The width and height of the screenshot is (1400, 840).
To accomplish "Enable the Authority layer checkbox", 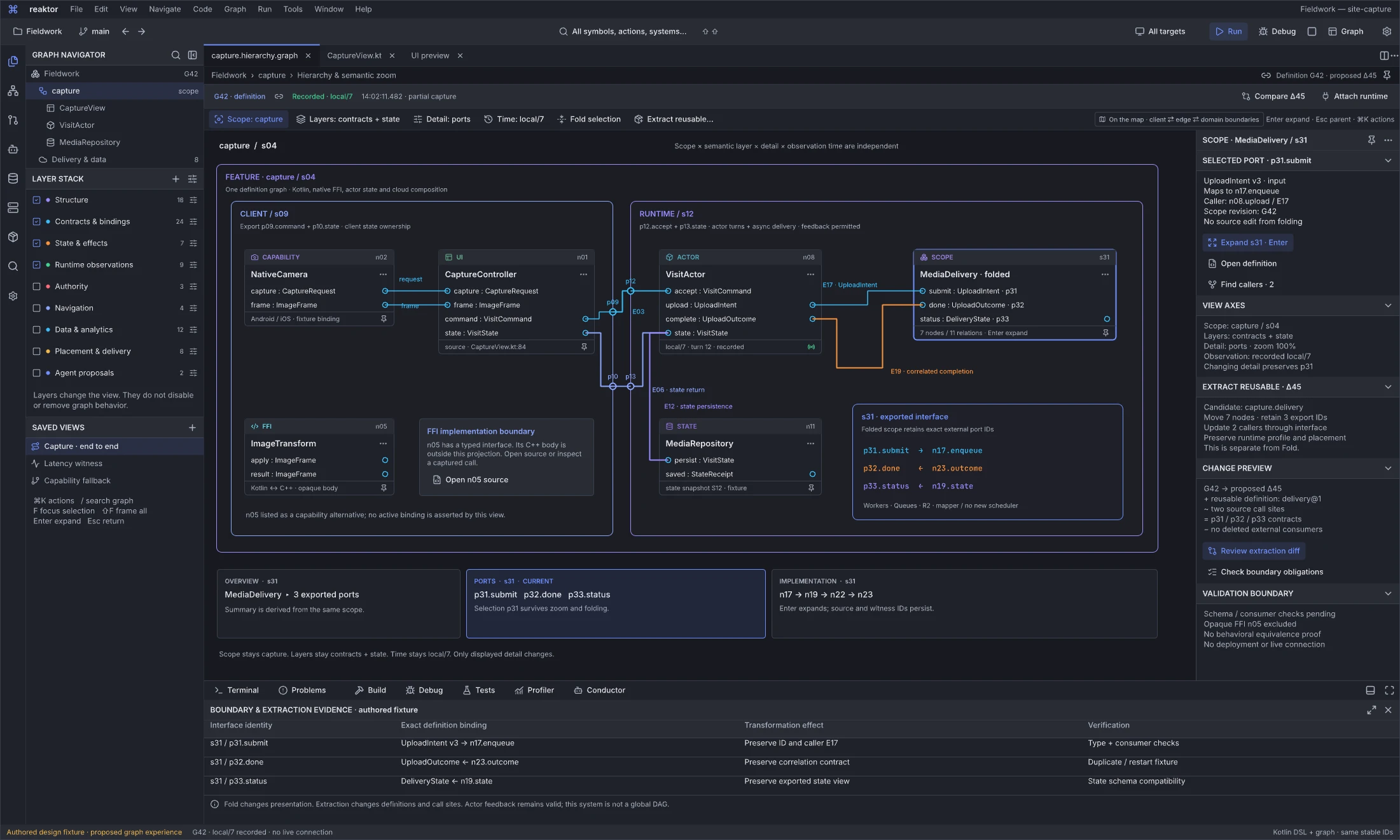I will 36,287.
